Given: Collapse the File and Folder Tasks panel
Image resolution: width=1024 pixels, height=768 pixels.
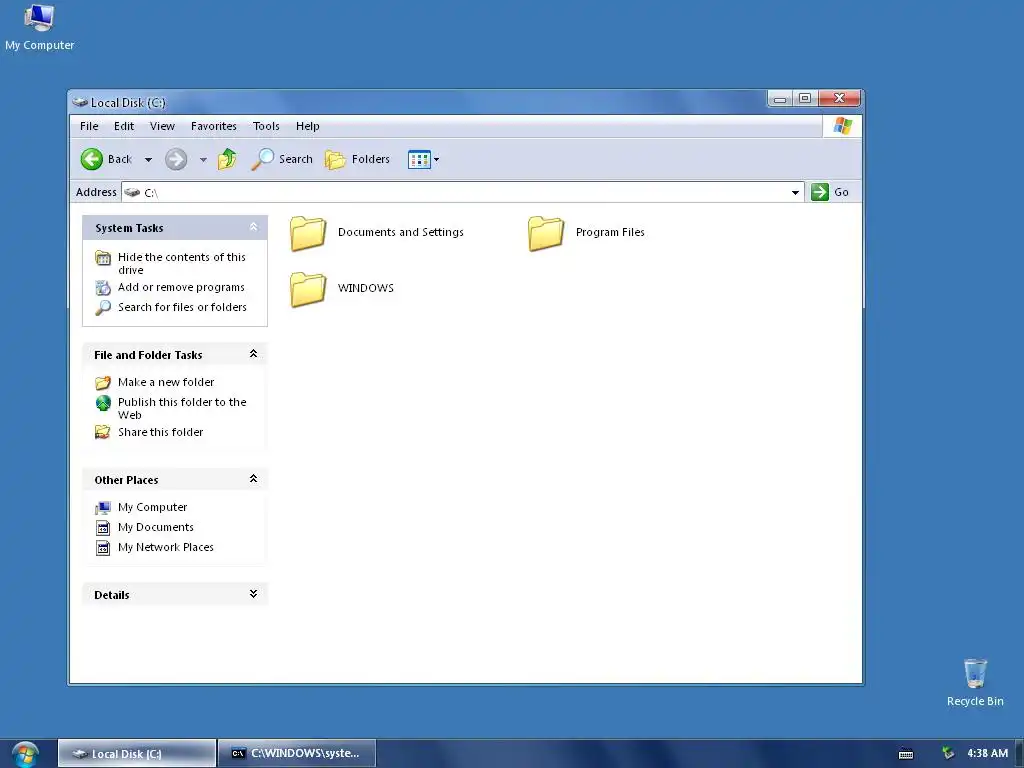Looking at the screenshot, I should click(x=253, y=354).
